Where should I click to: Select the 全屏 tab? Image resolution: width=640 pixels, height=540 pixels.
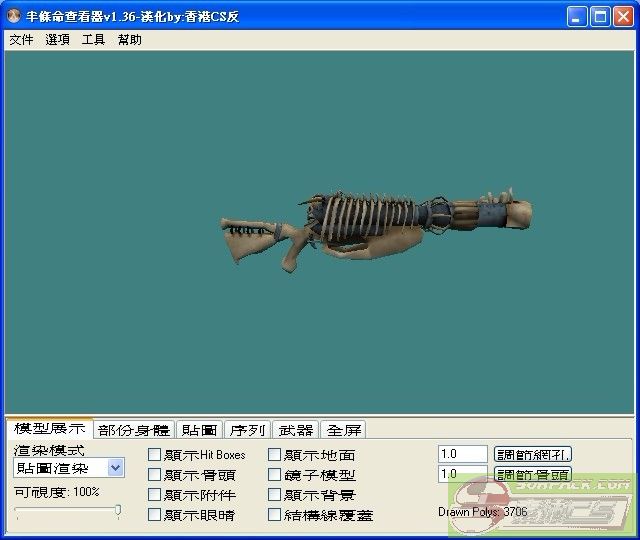343,430
